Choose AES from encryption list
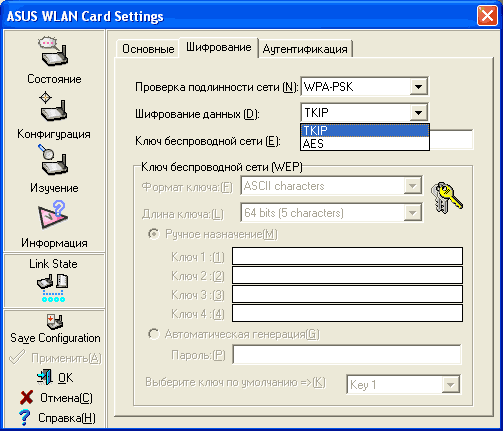 365,144
